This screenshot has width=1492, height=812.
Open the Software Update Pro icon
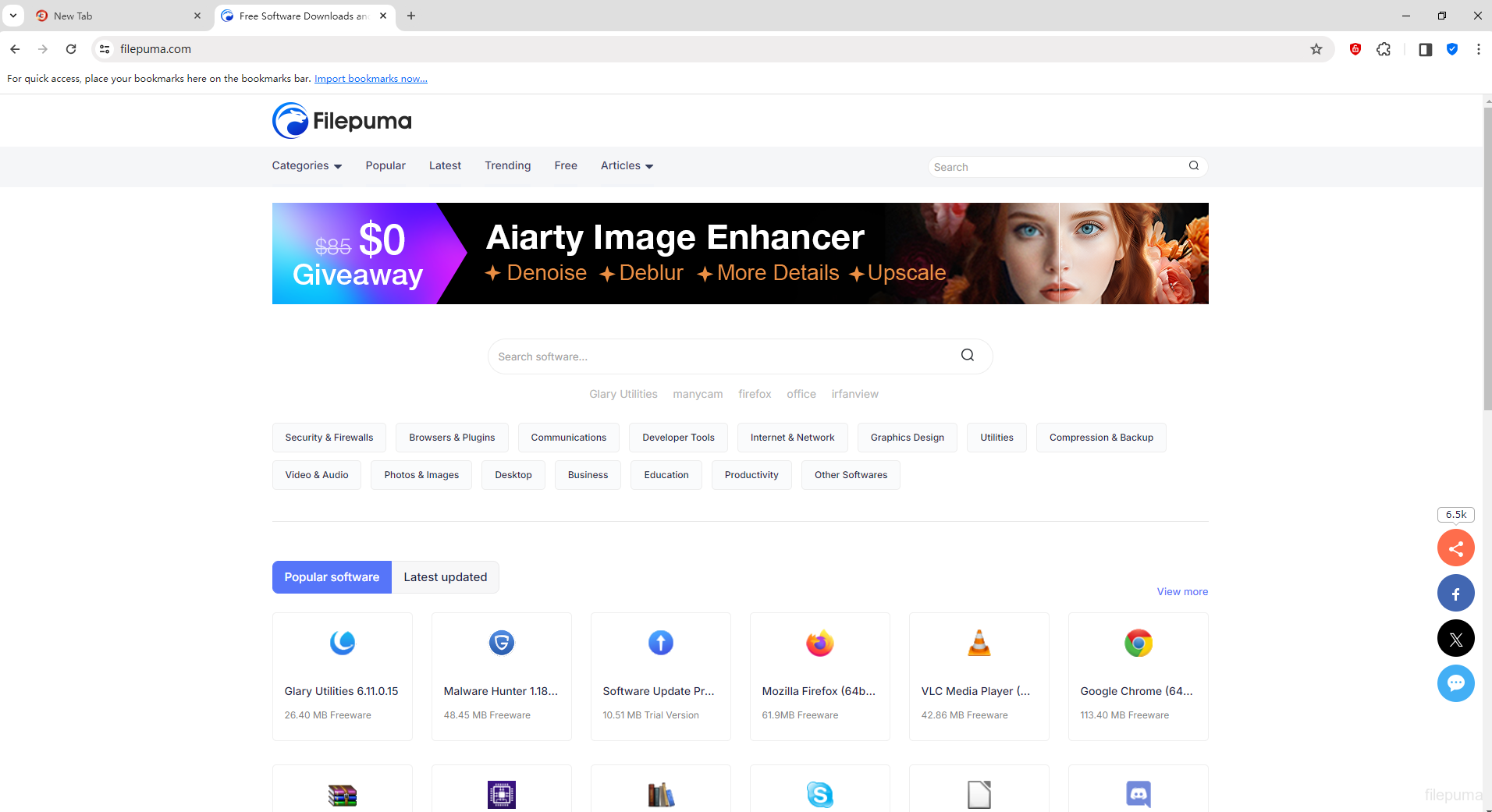(660, 643)
